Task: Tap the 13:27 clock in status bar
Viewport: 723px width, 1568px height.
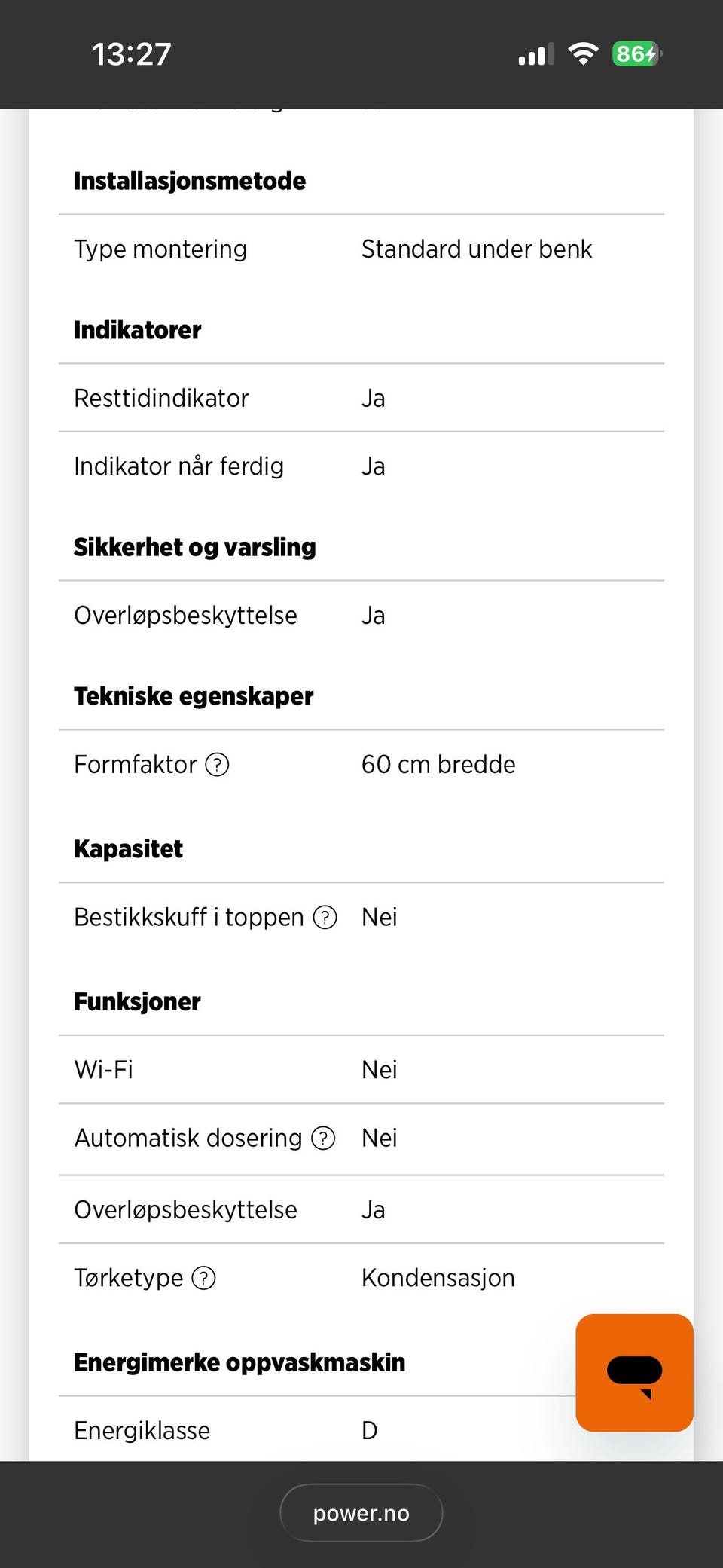Action: tap(132, 54)
